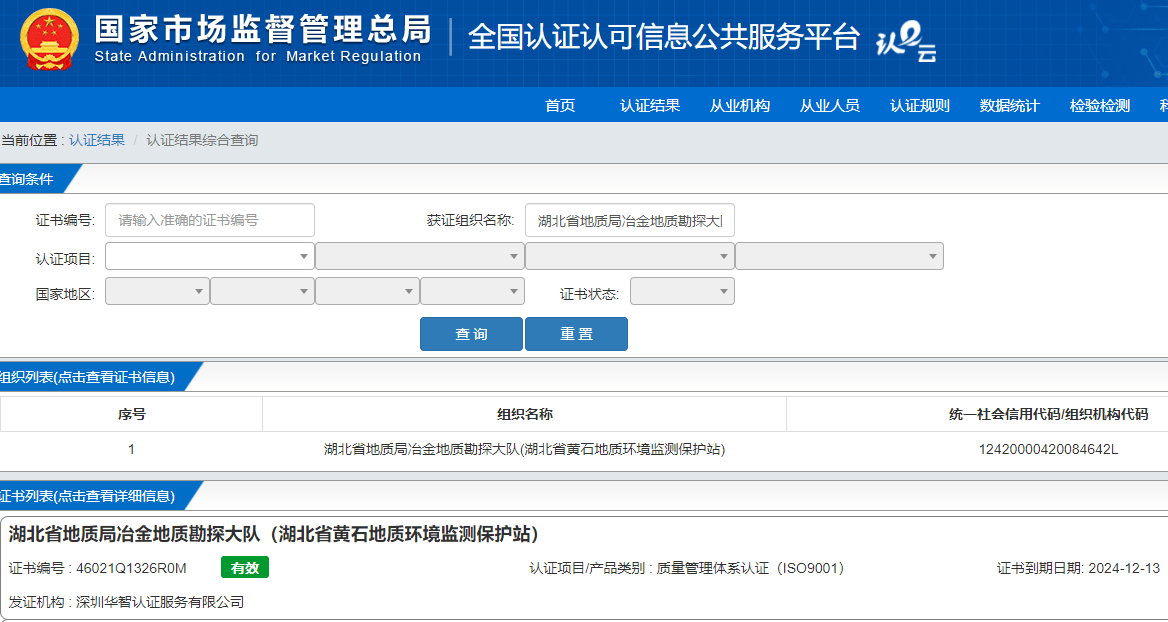This screenshot has width=1168, height=622.
Task: Focus the 证书编号 input field
Action: click(210, 220)
